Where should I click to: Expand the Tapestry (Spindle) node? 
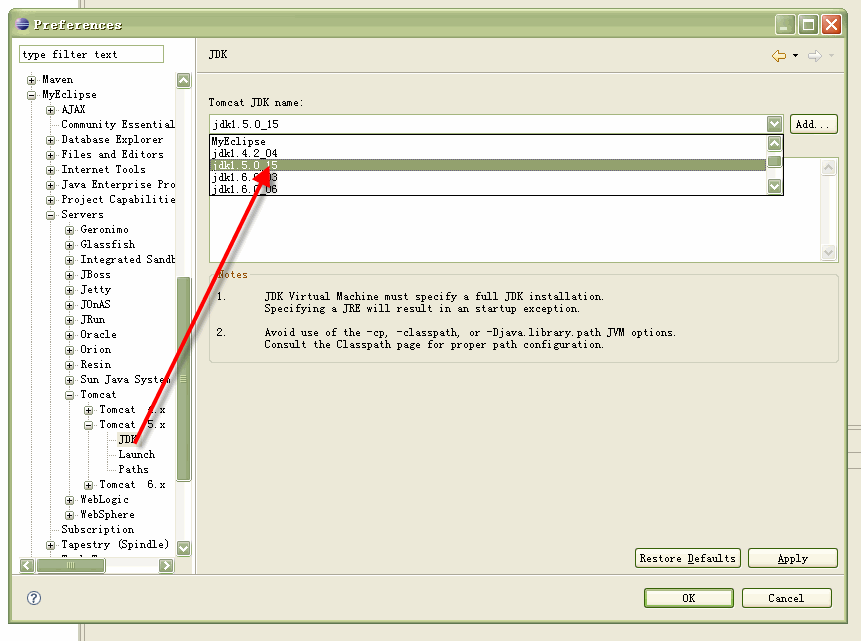tap(51, 545)
